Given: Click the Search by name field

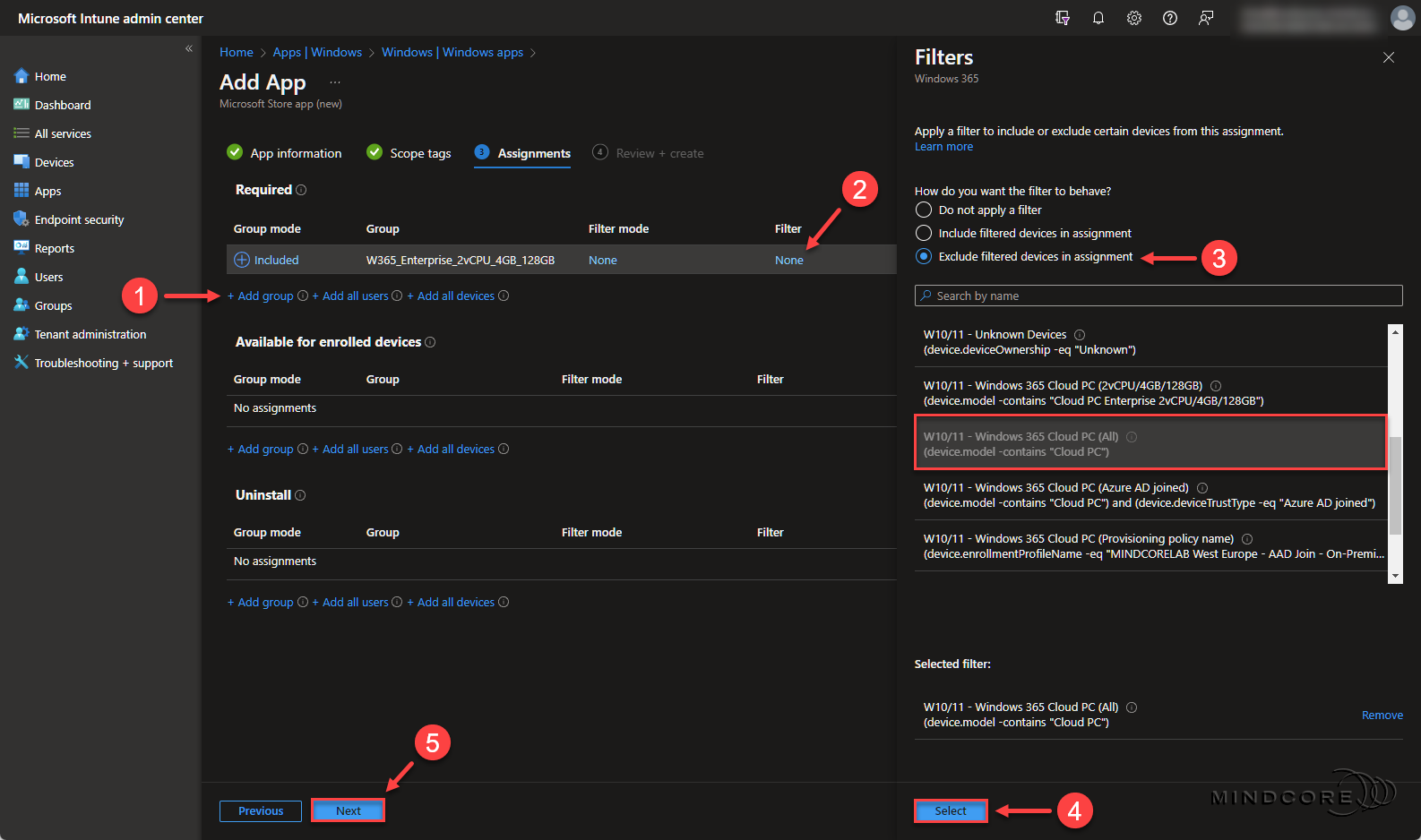Looking at the screenshot, I should (x=1158, y=296).
